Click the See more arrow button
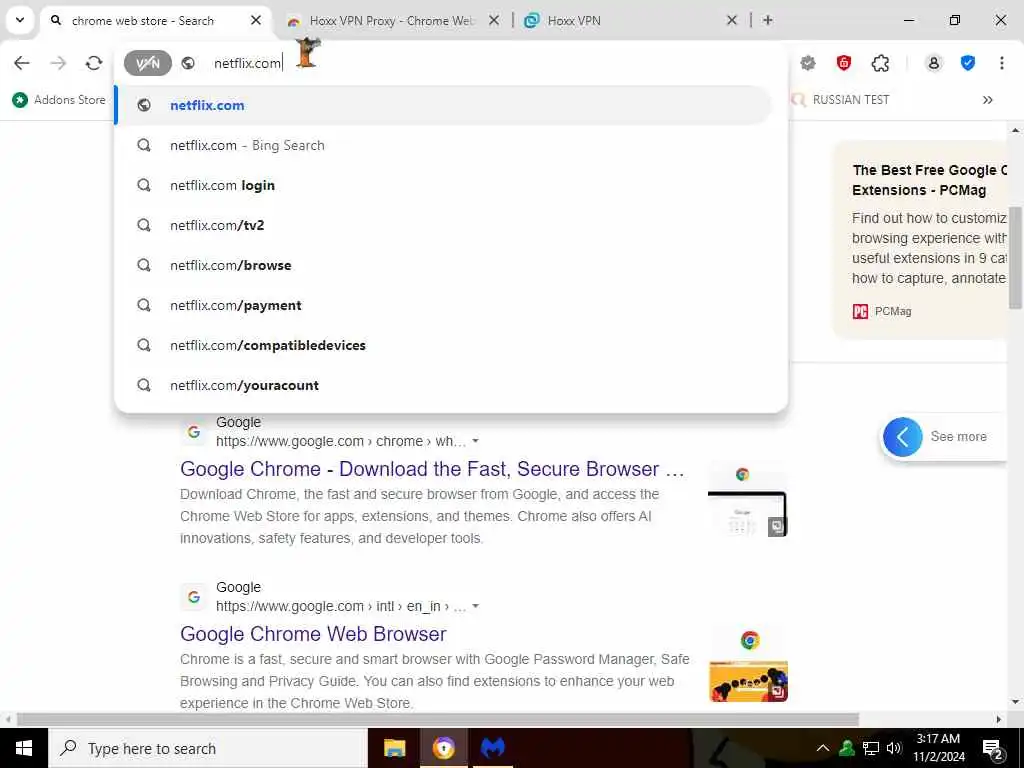 [903, 436]
